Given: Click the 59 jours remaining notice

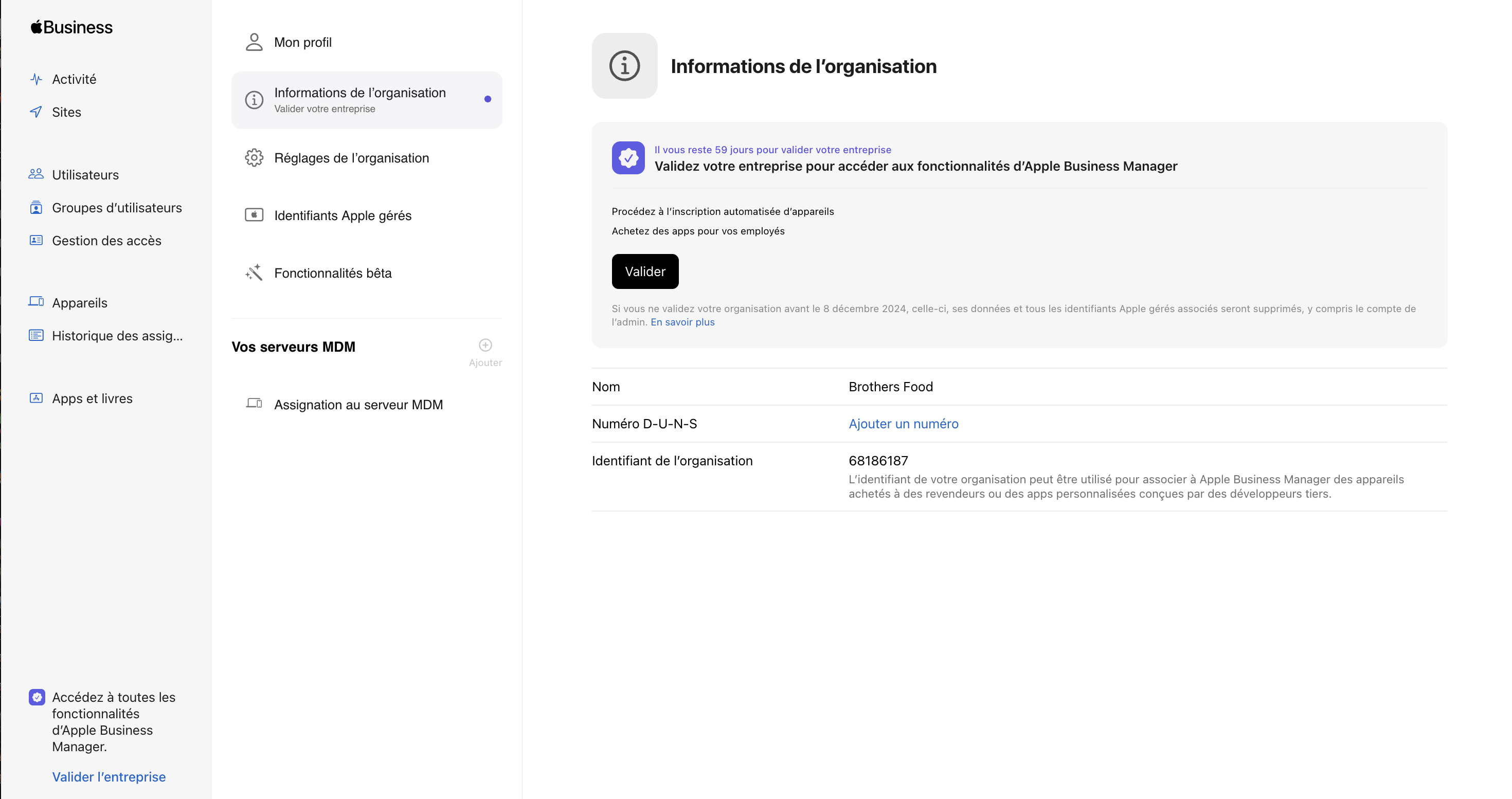Looking at the screenshot, I should 772,150.
